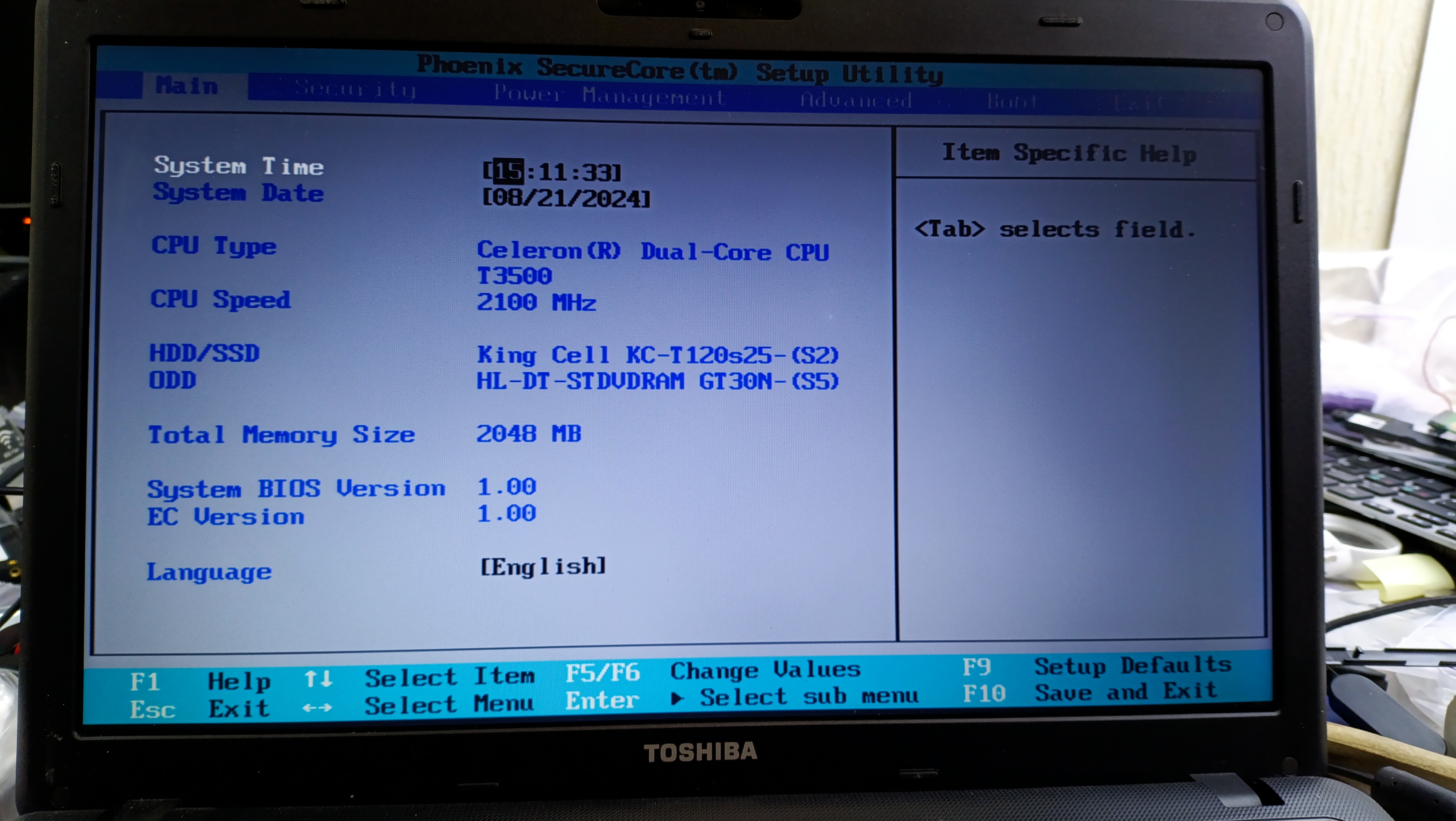
Task: Click the F10 Save and Exit hint
Action: tap(1090, 692)
